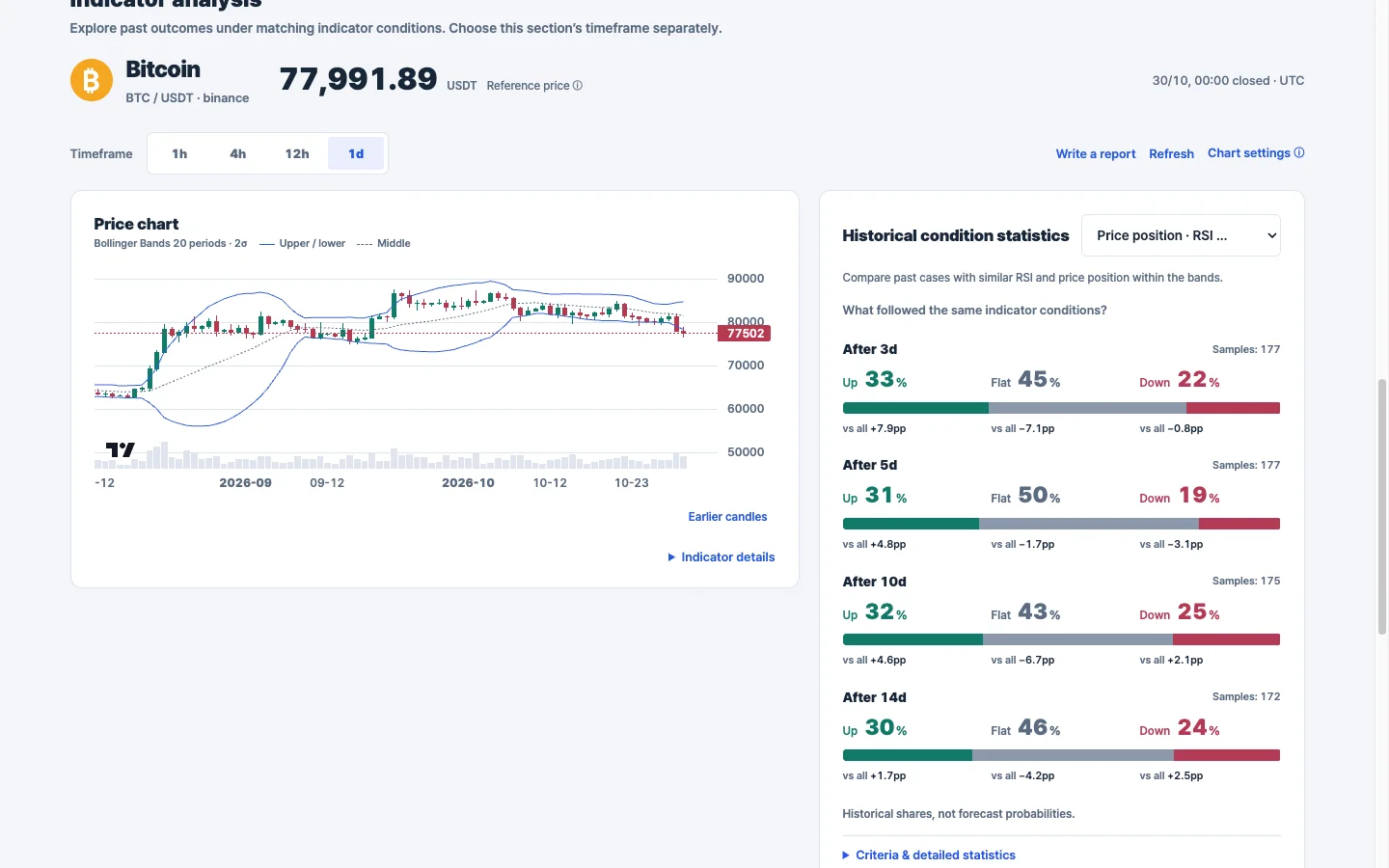Viewport: 1389px width, 868px height.
Task: Click the 2026-10 date label on chart axis
Action: [x=468, y=483]
